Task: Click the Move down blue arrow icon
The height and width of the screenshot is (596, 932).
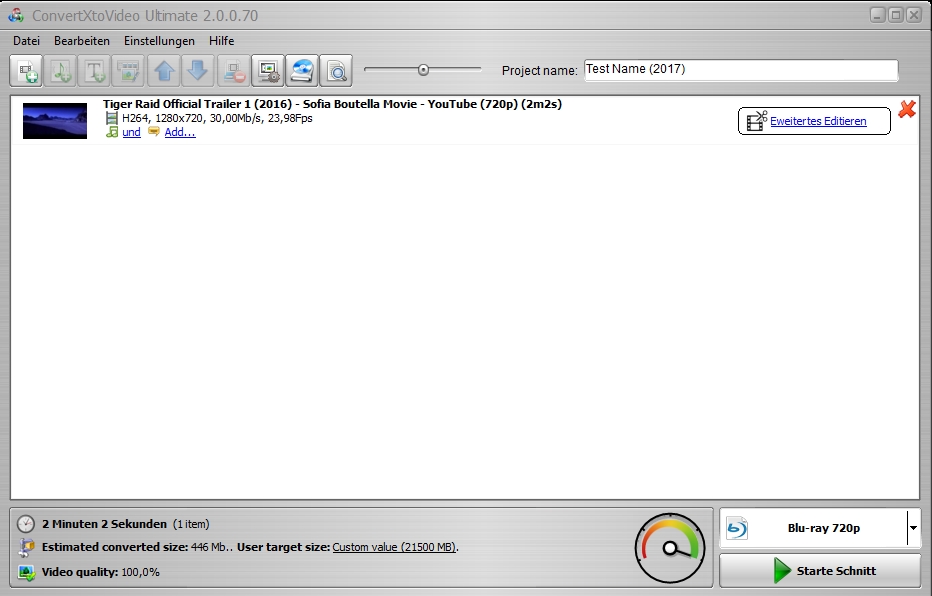Action: 198,71
